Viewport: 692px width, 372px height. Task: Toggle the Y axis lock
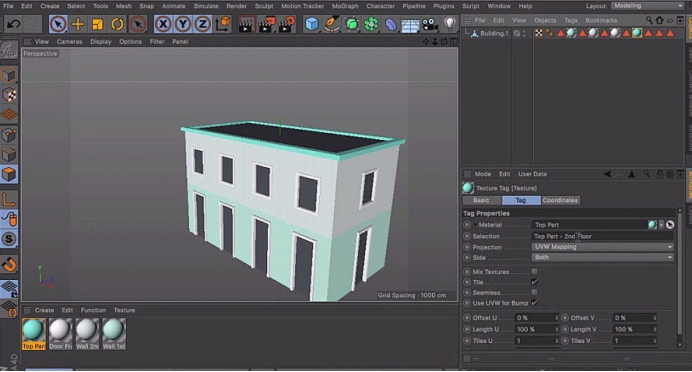point(183,24)
